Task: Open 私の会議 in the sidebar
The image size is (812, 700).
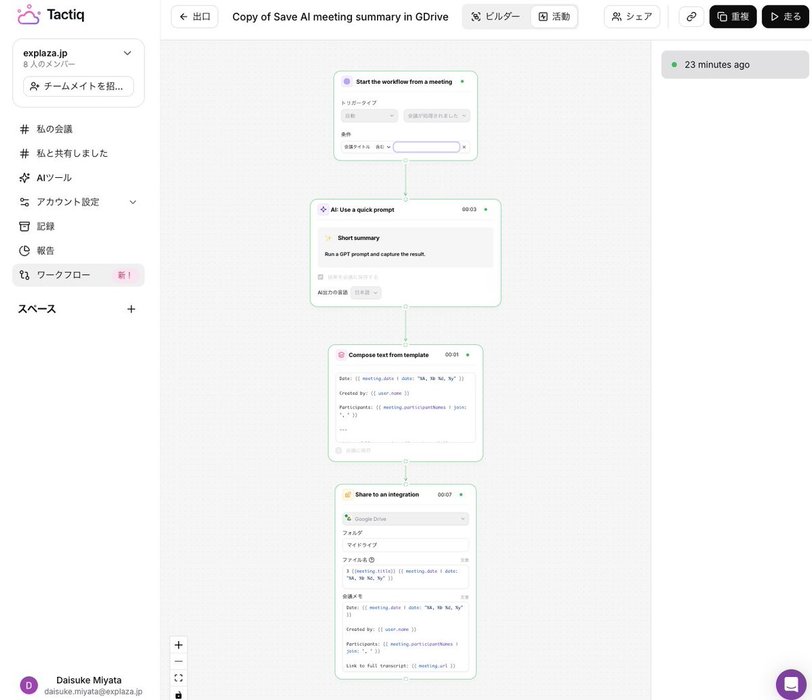Action: pos(78,129)
